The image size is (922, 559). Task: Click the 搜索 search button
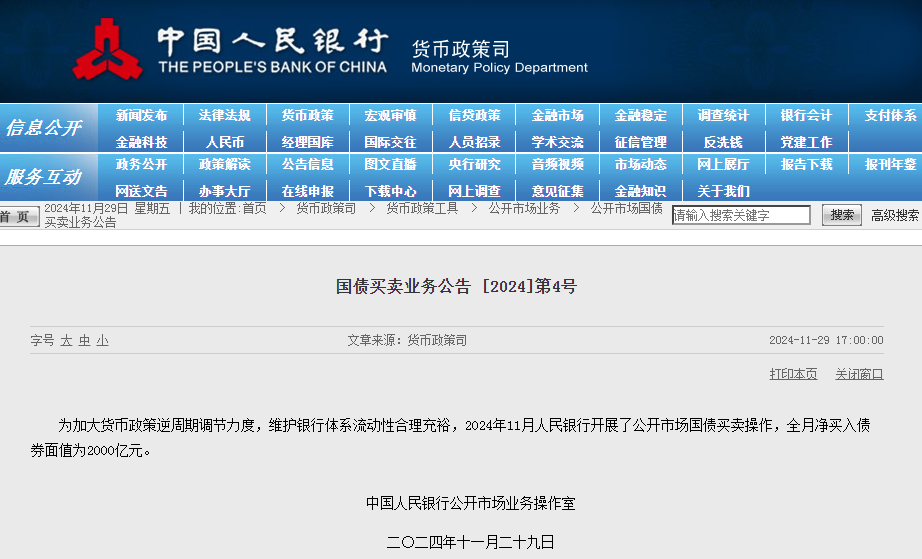[842, 215]
